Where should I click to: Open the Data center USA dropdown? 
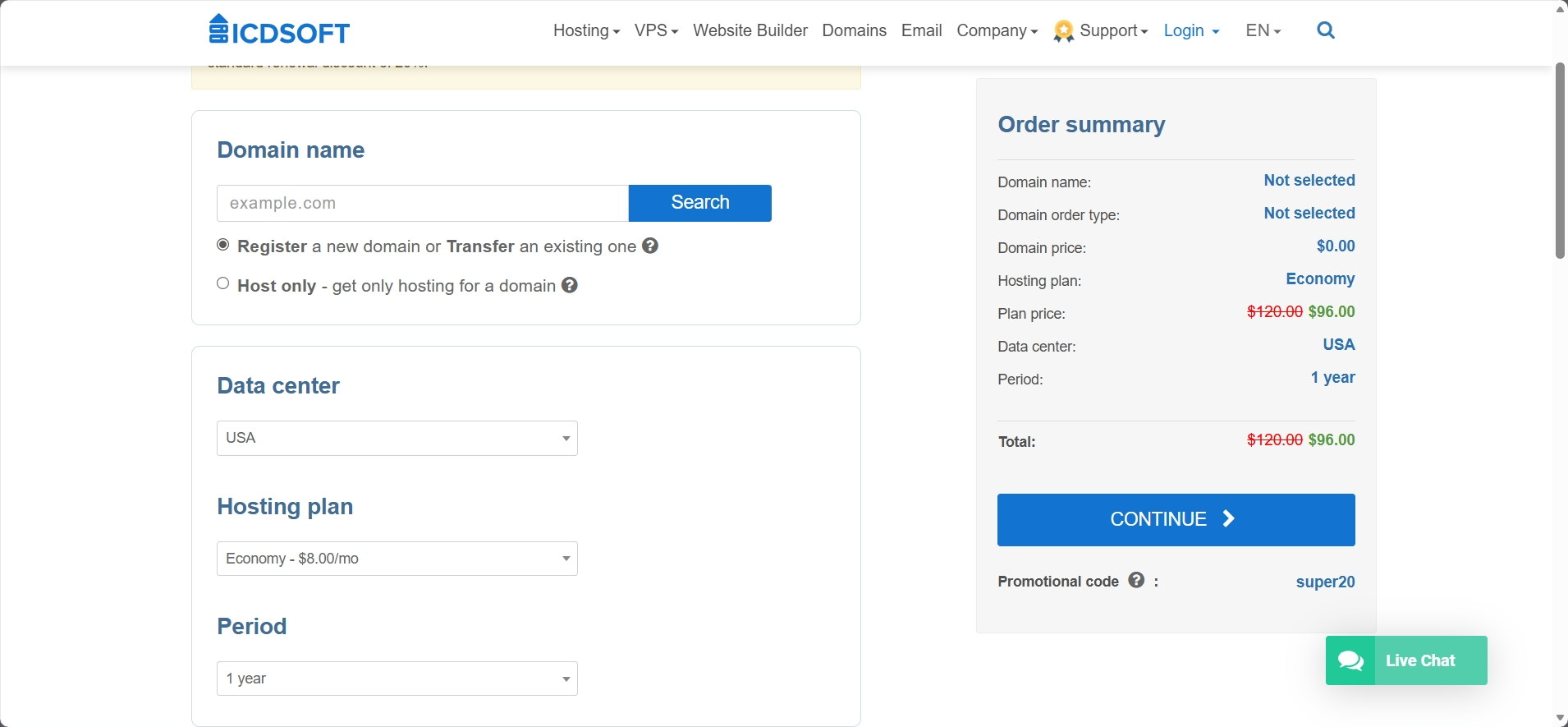(397, 438)
